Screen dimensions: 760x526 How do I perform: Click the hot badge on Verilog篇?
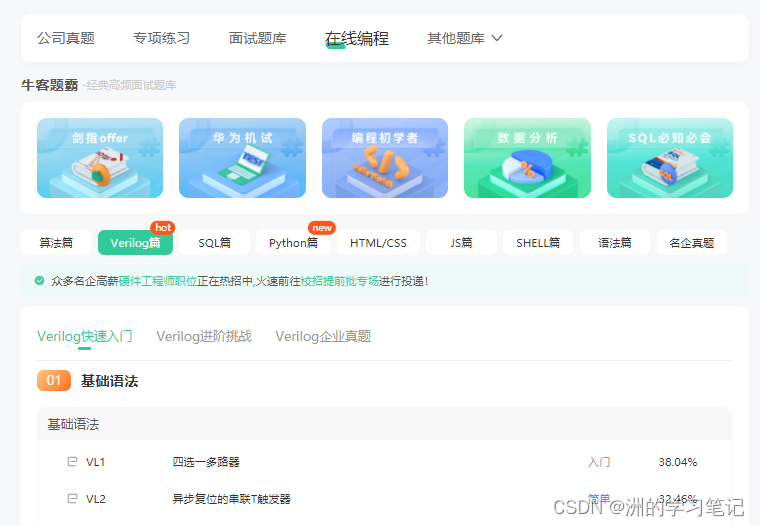point(163,227)
